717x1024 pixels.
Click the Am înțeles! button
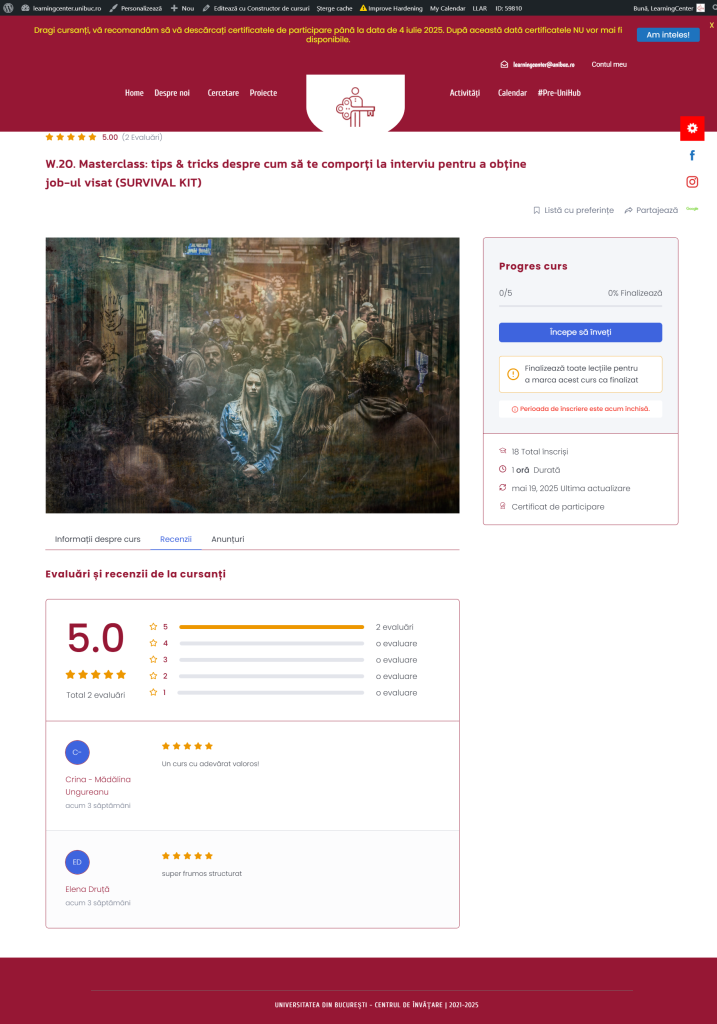click(x=668, y=35)
